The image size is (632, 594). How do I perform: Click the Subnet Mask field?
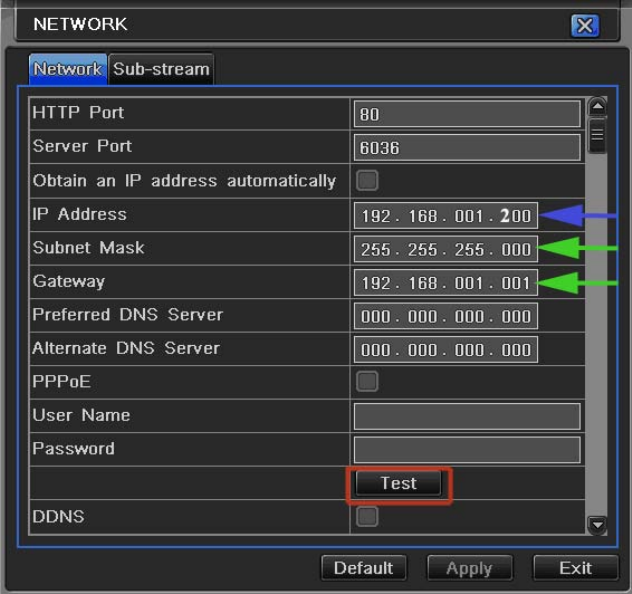coord(446,249)
